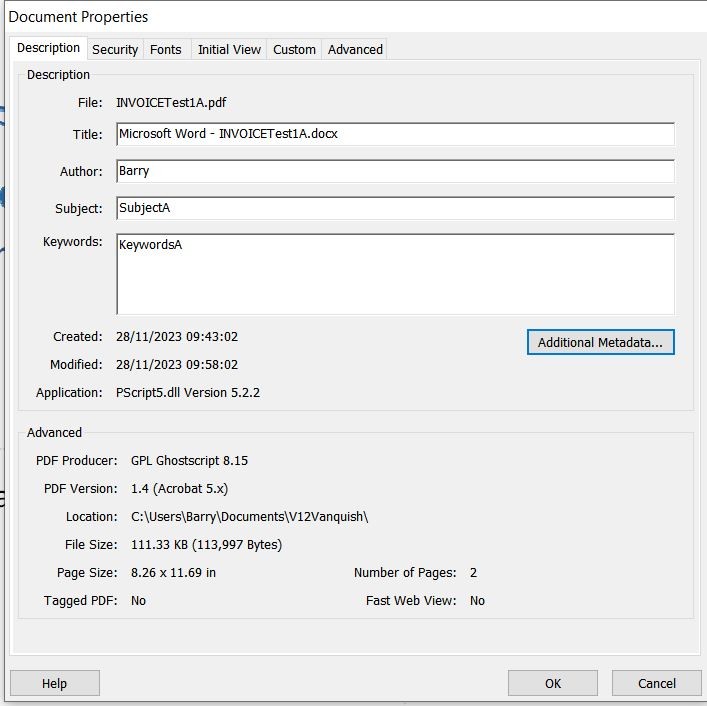707x706 pixels.
Task: Switch to the Description tab
Action: click(x=48, y=48)
